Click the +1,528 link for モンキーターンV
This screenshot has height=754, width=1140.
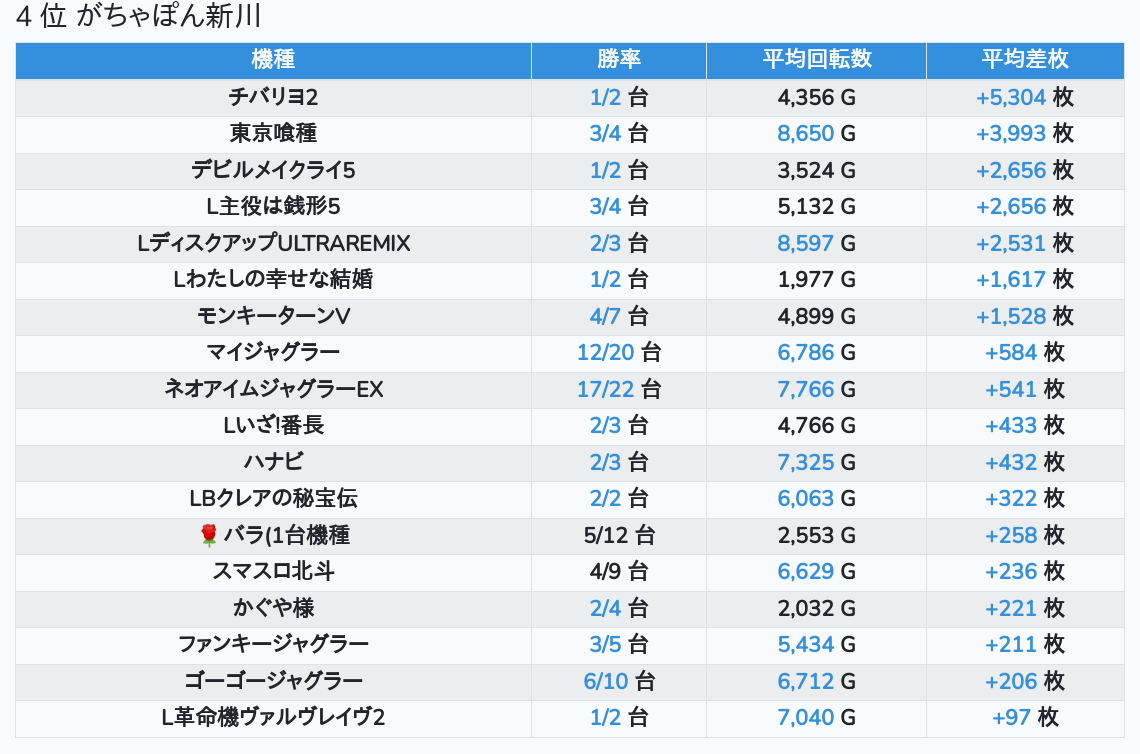click(x=1011, y=316)
